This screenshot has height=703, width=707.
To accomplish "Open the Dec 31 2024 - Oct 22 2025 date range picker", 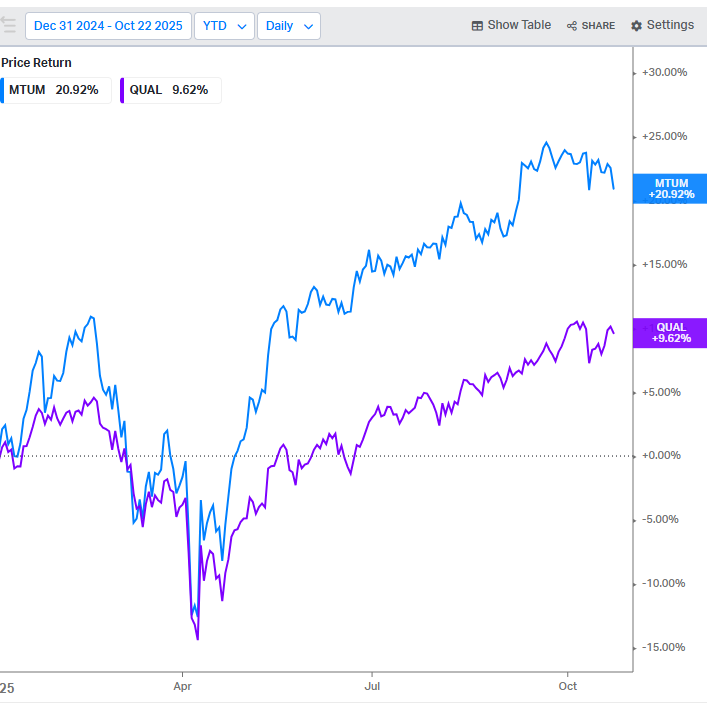I will click(108, 26).
